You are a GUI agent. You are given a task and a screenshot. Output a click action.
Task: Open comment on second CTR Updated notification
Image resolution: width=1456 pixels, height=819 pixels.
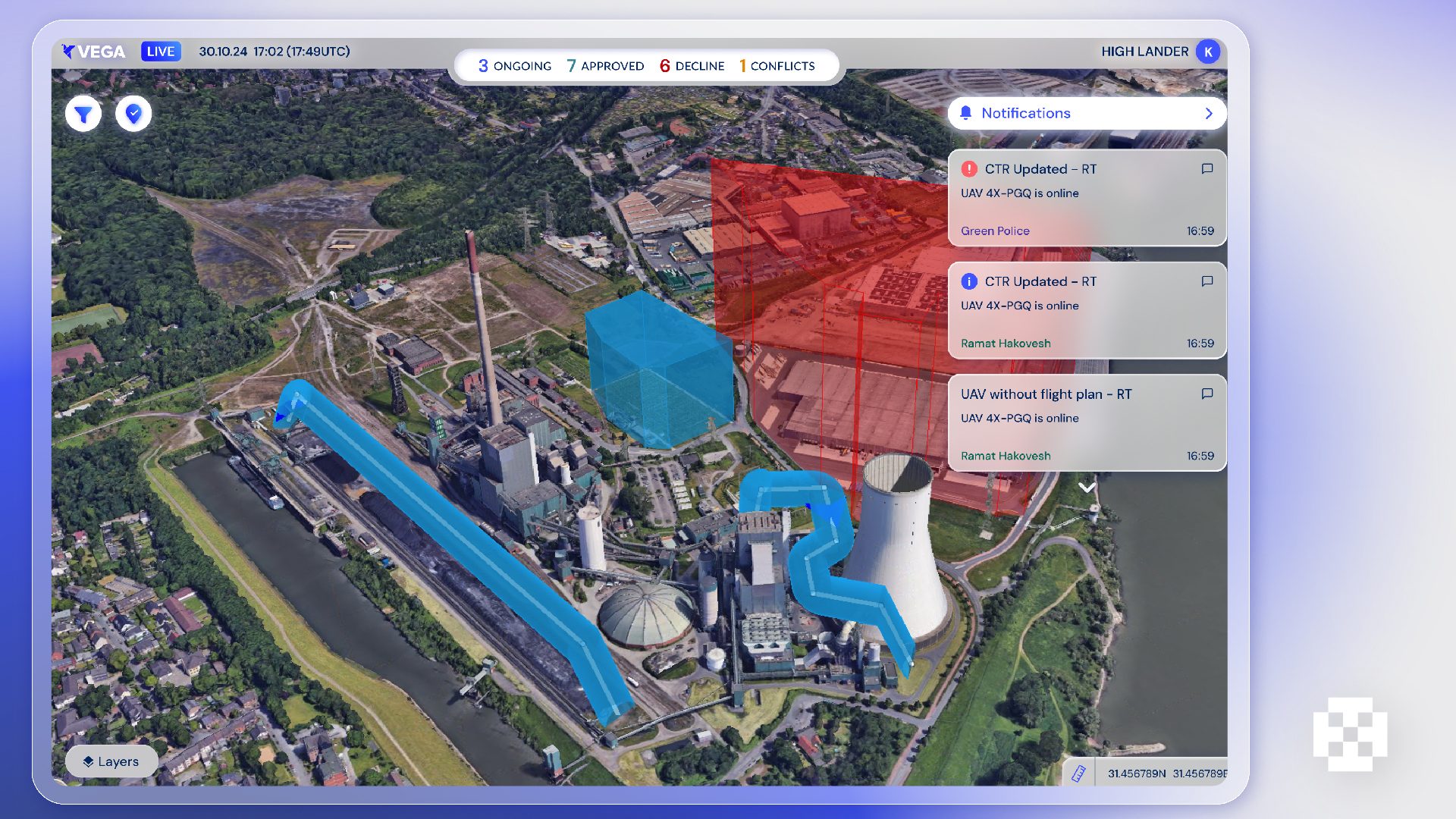point(1207,281)
